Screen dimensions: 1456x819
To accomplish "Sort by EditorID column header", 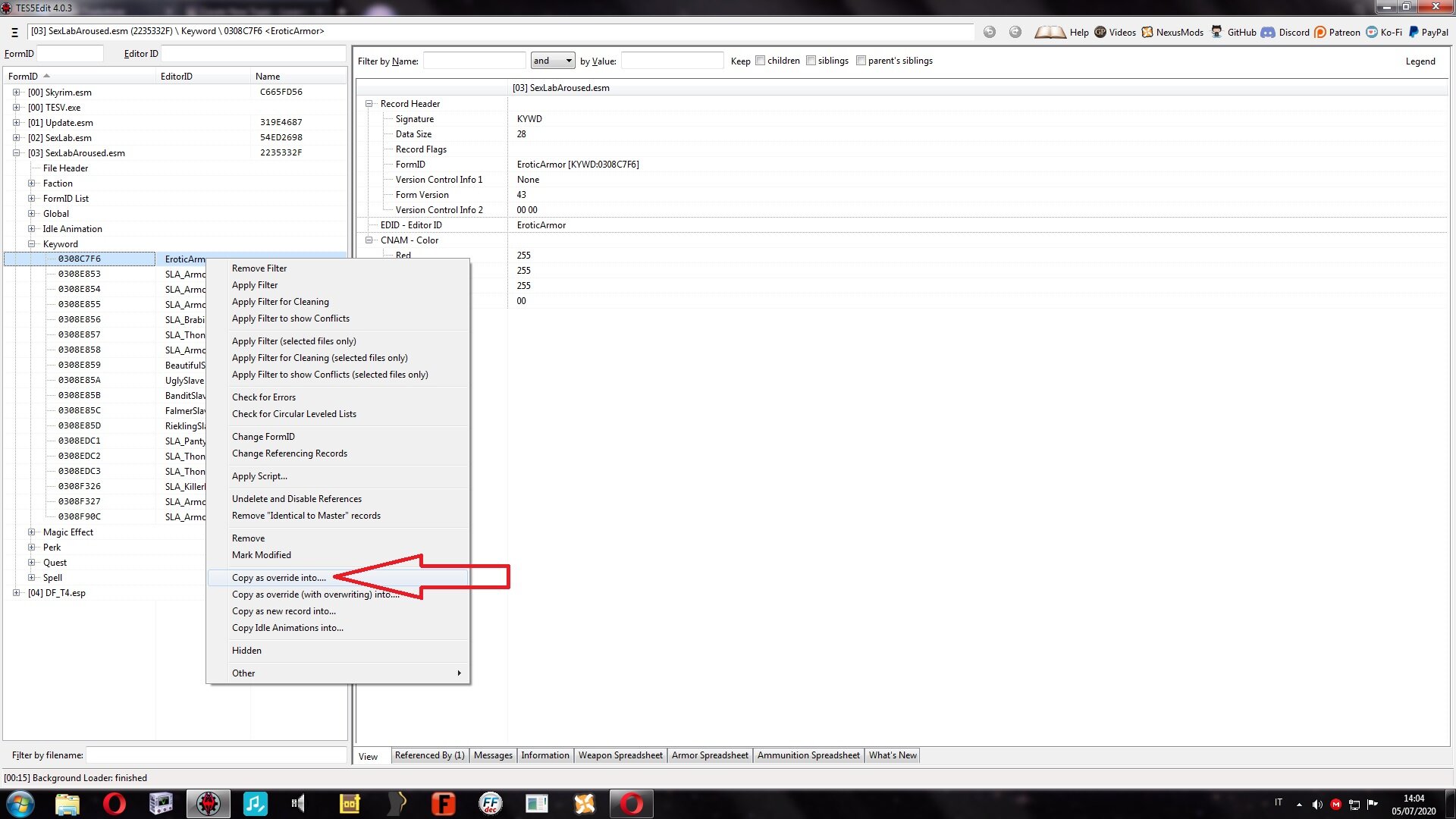I will 203,77.
